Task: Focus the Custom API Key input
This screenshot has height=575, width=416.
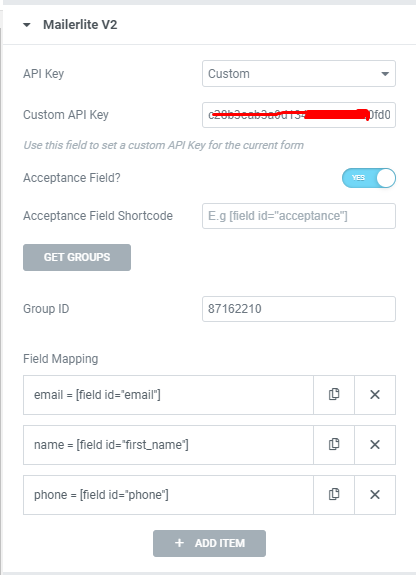Action: tap(299, 115)
